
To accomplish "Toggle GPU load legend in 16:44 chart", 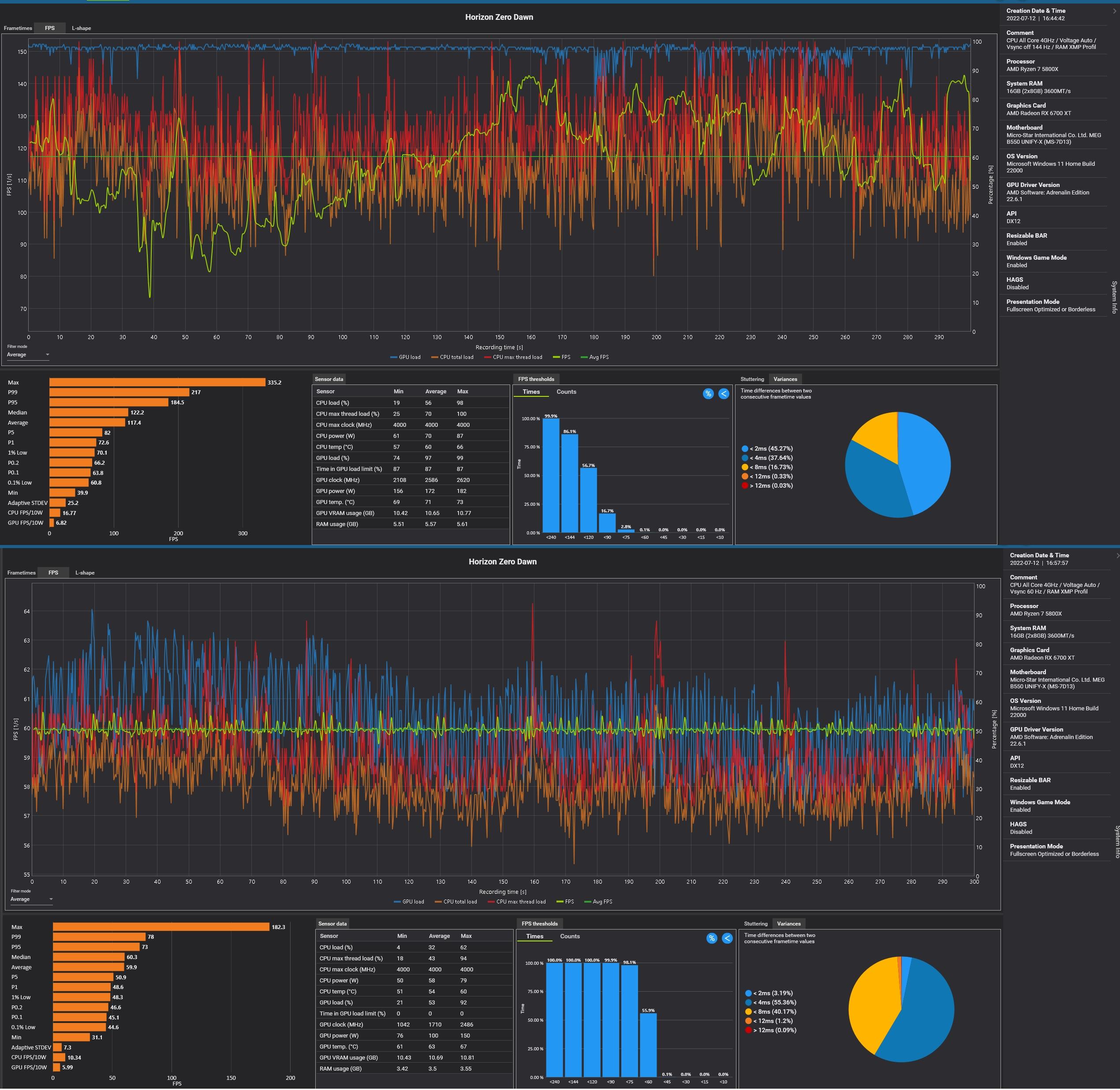I will 405,357.
